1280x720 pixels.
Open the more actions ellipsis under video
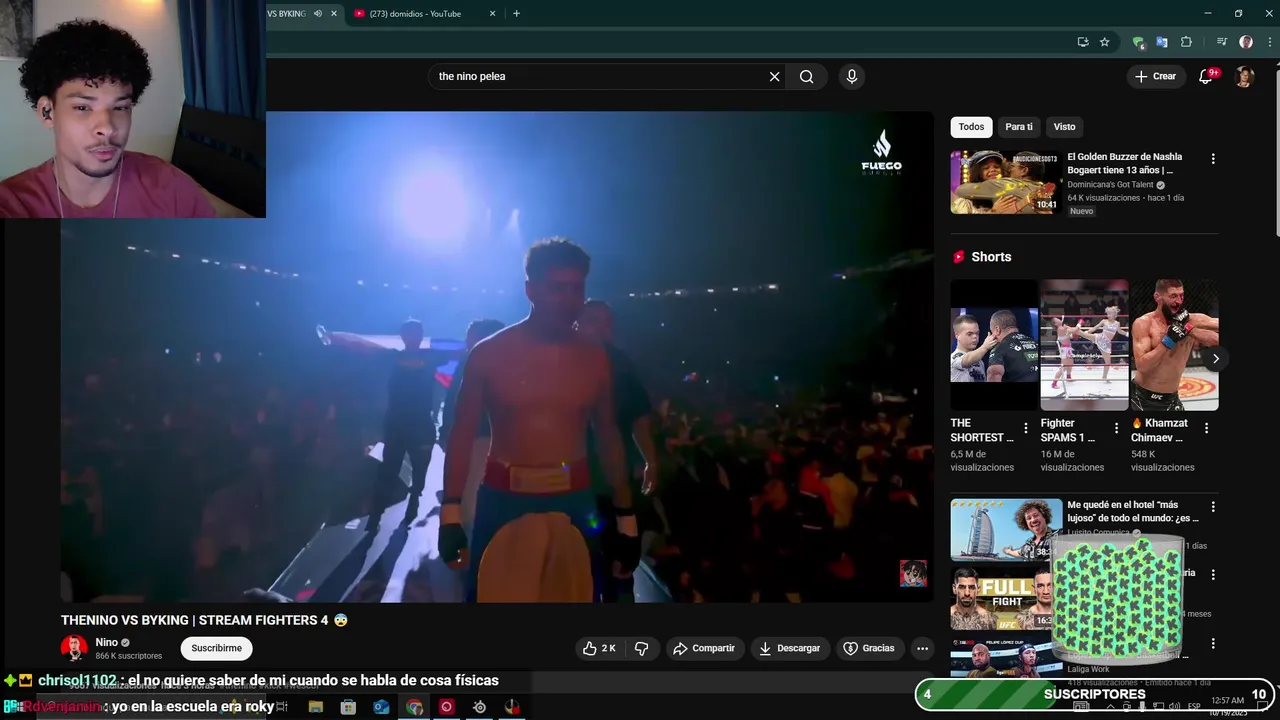click(x=922, y=648)
